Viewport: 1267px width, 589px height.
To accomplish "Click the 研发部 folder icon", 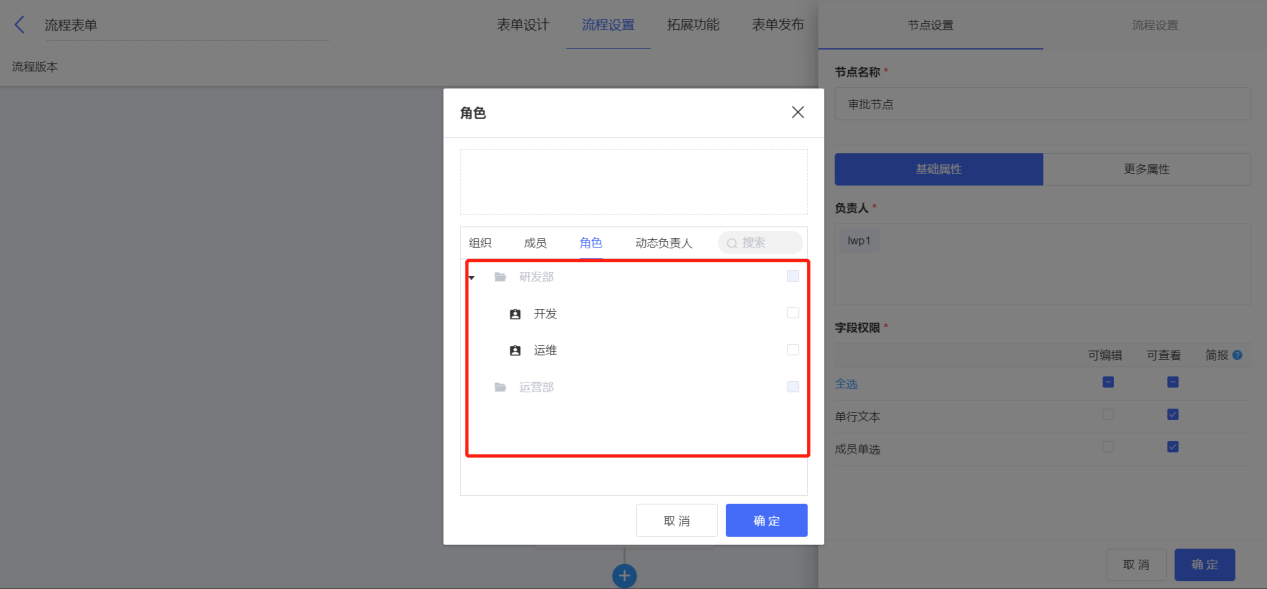I will [500, 277].
